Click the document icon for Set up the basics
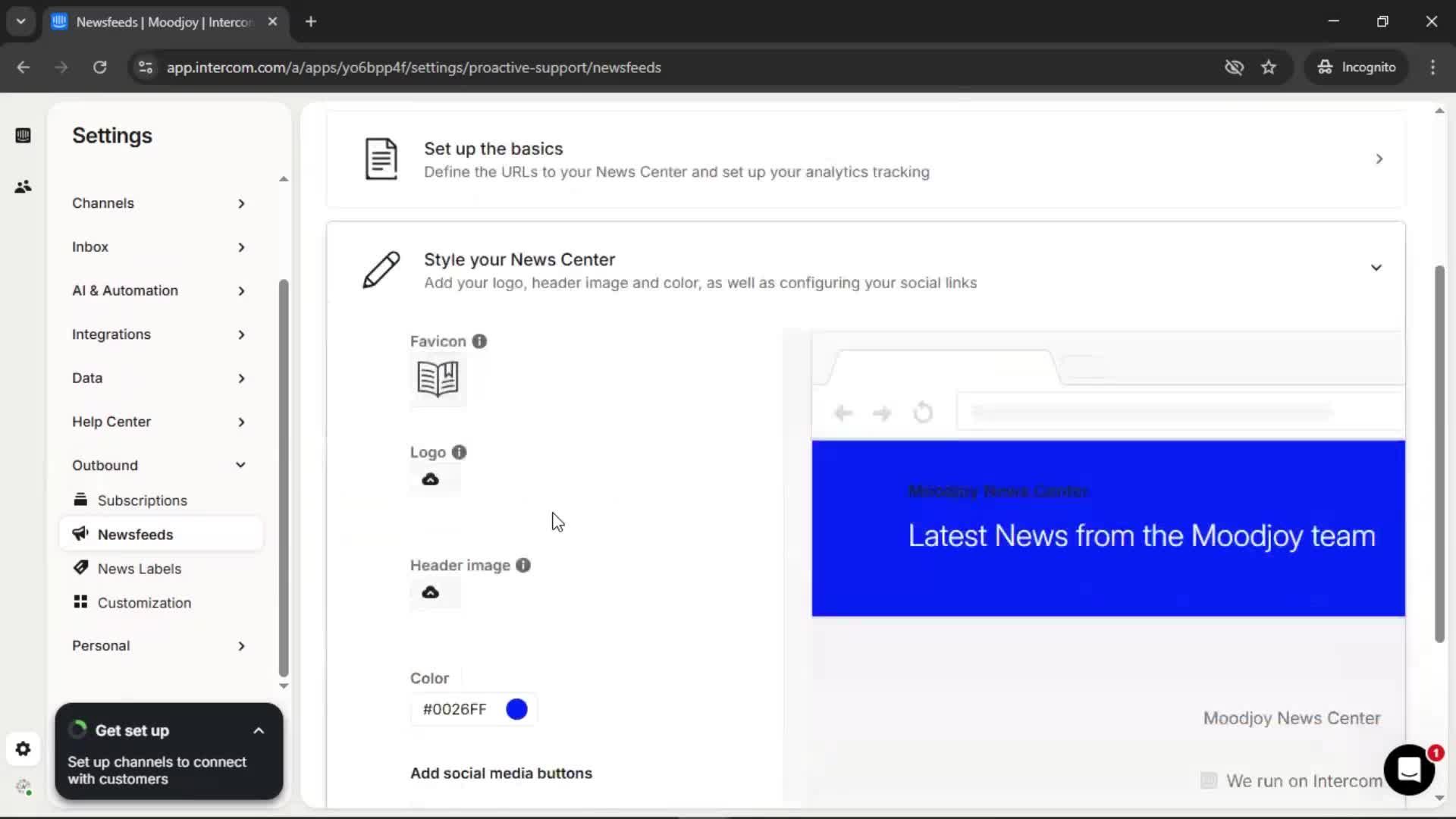 tap(381, 158)
